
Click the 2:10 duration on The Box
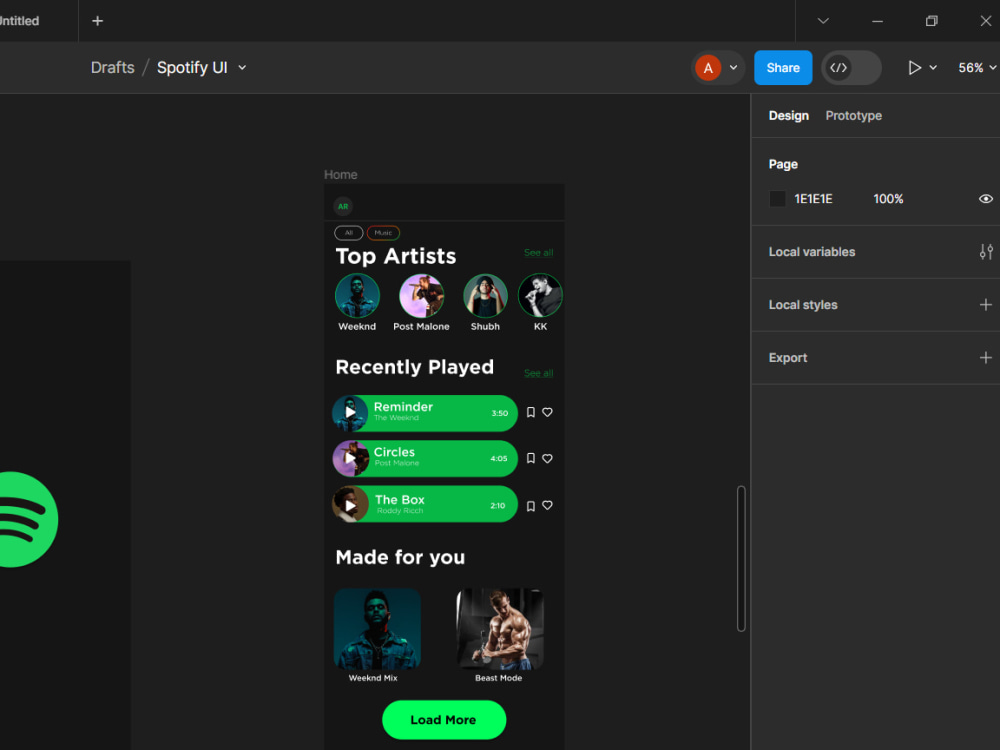point(497,506)
